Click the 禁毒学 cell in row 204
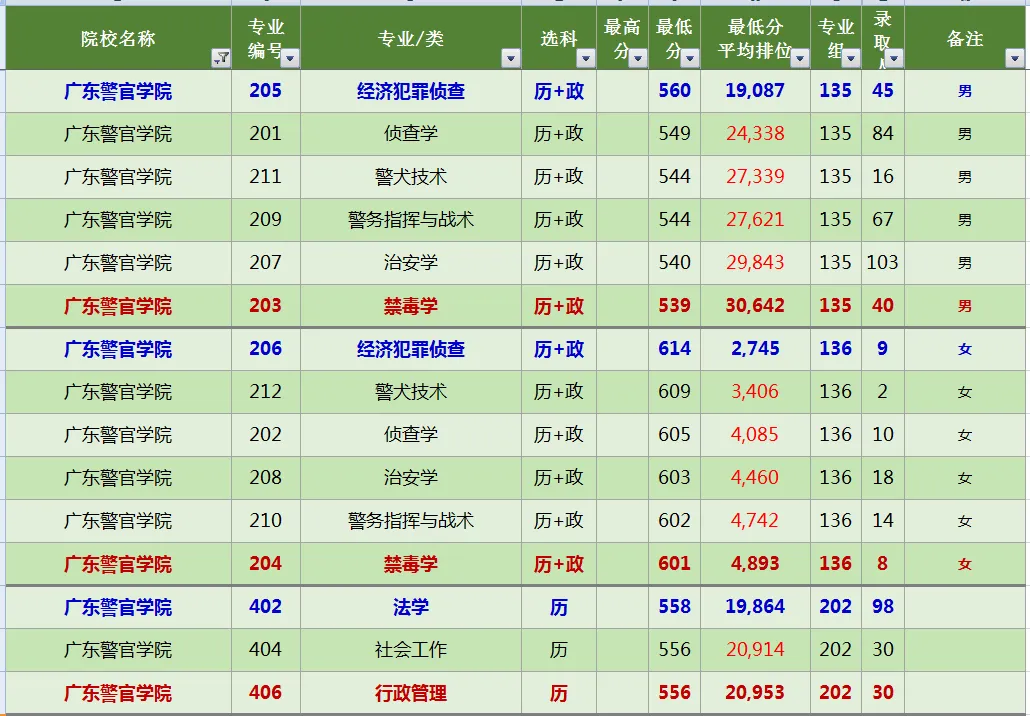The image size is (1030, 716). pyautogui.click(x=411, y=564)
